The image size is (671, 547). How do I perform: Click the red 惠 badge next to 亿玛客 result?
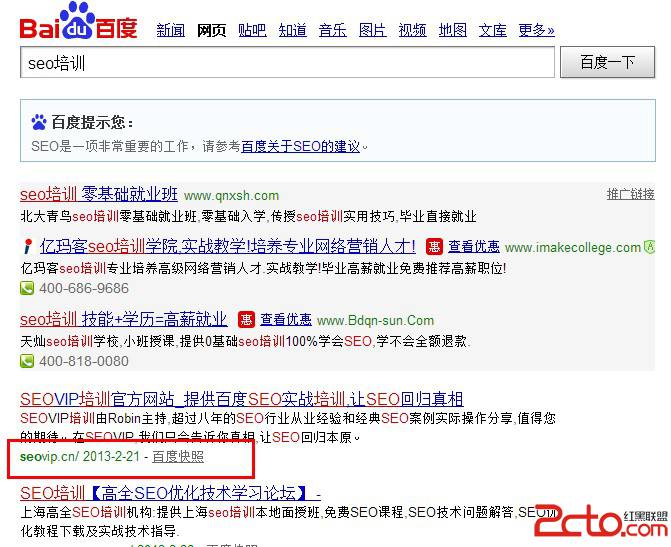[434, 247]
